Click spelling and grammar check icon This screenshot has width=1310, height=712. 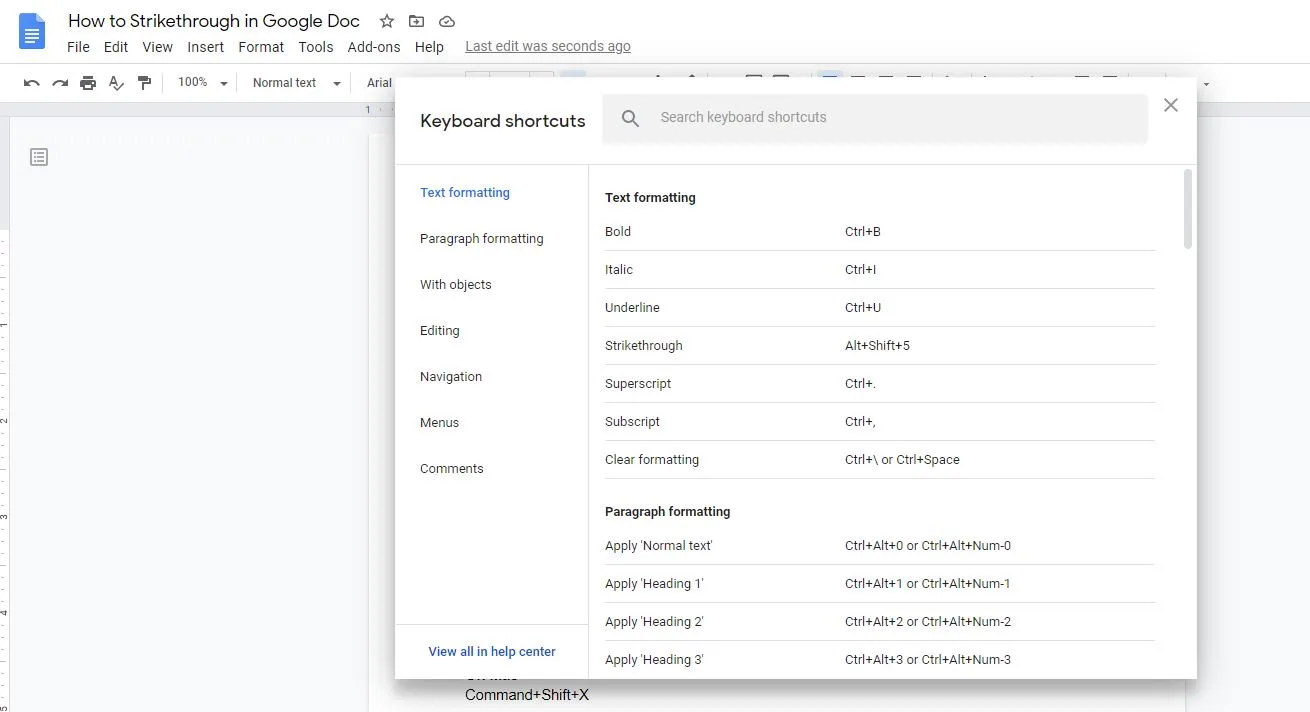116,83
